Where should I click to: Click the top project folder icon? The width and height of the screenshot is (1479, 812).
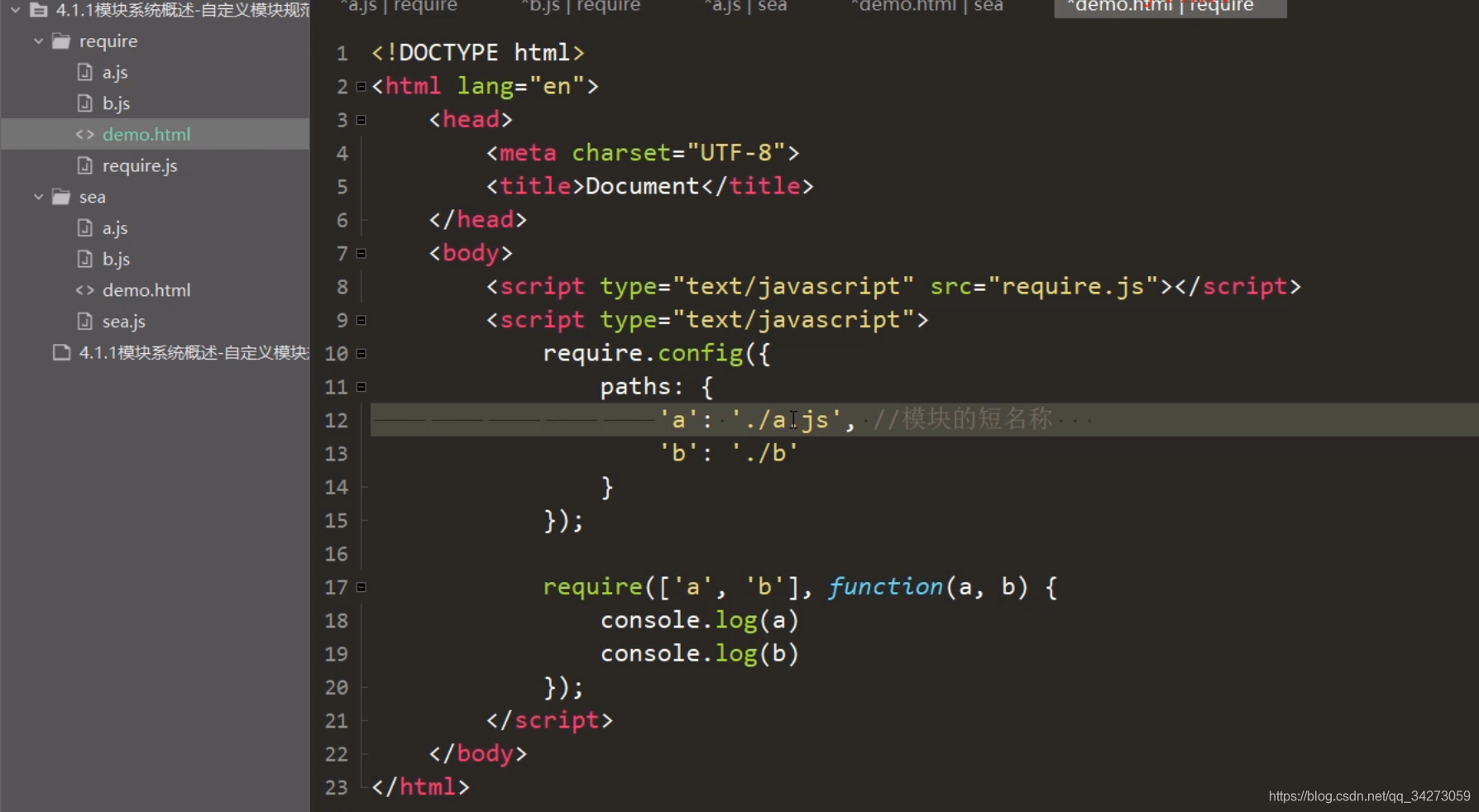point(38,10)
